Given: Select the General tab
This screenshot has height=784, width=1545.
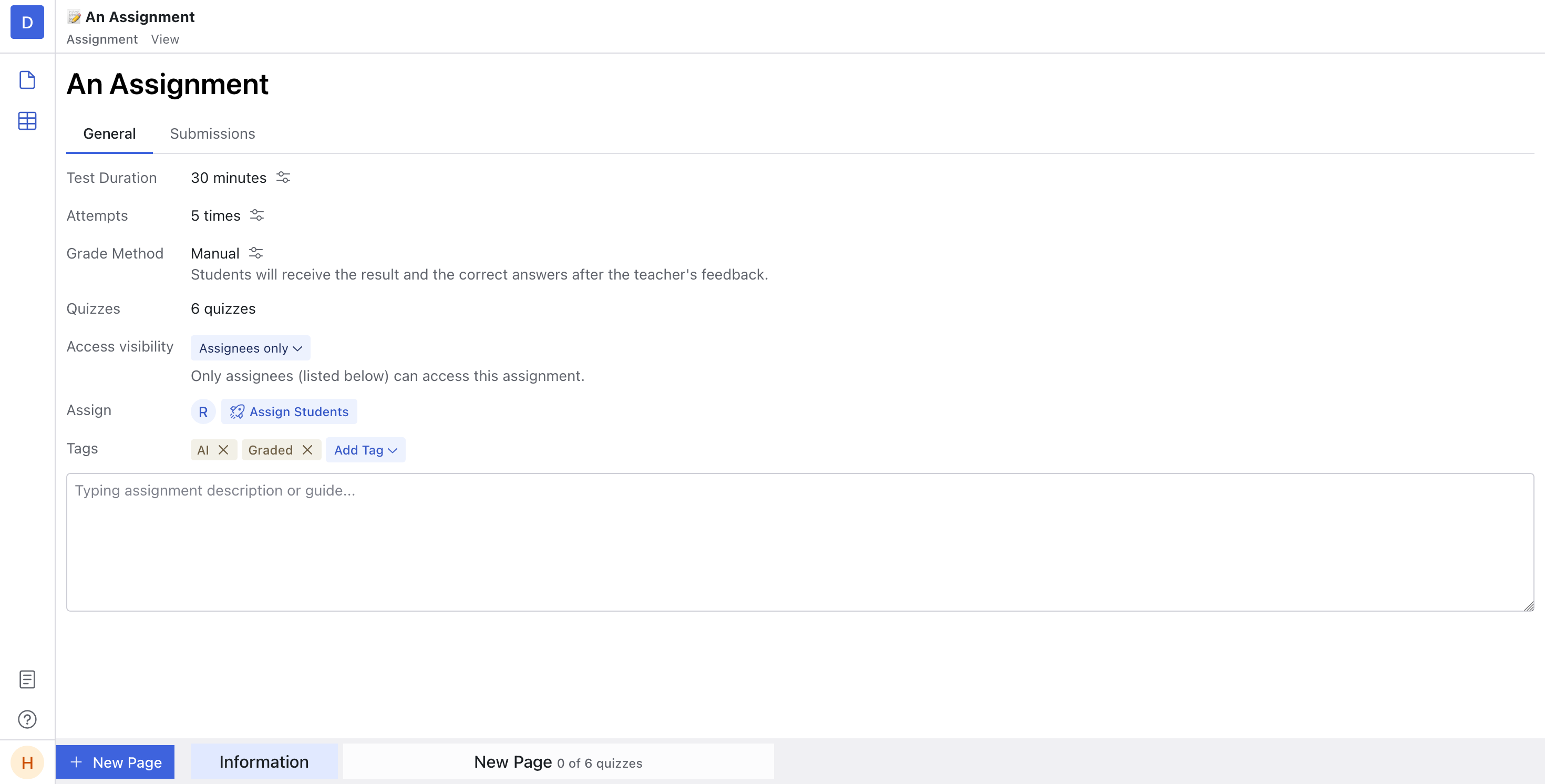Looking at the screenshot, I should coord(109,133).
